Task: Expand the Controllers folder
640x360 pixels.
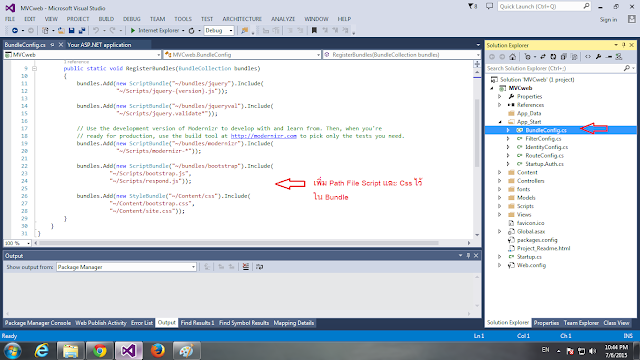Action: click(500, 181)
